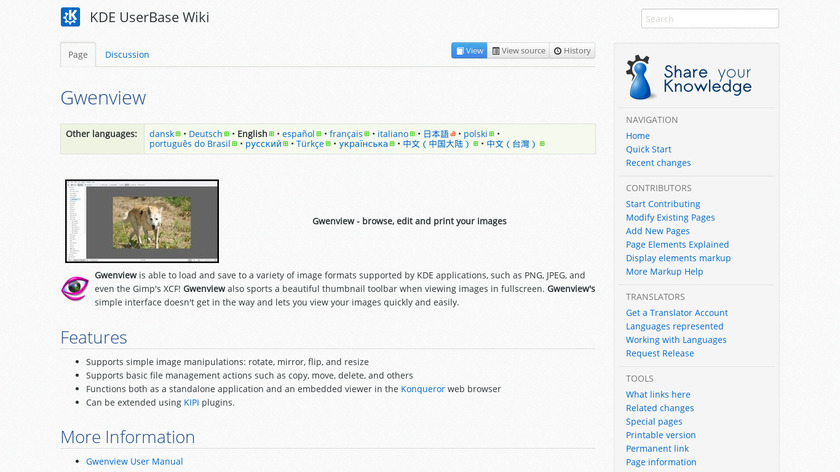
Task: Open Languages represented link
Action: click(674, 326)
